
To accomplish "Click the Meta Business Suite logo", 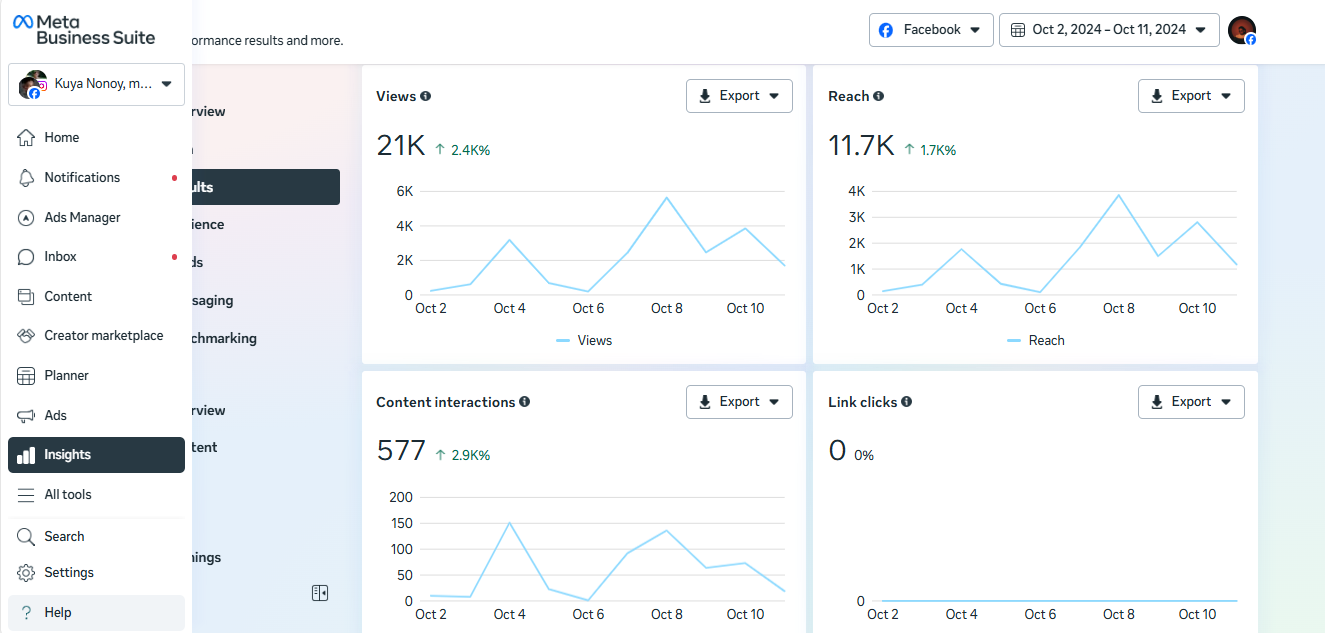I will coord(84,29).
